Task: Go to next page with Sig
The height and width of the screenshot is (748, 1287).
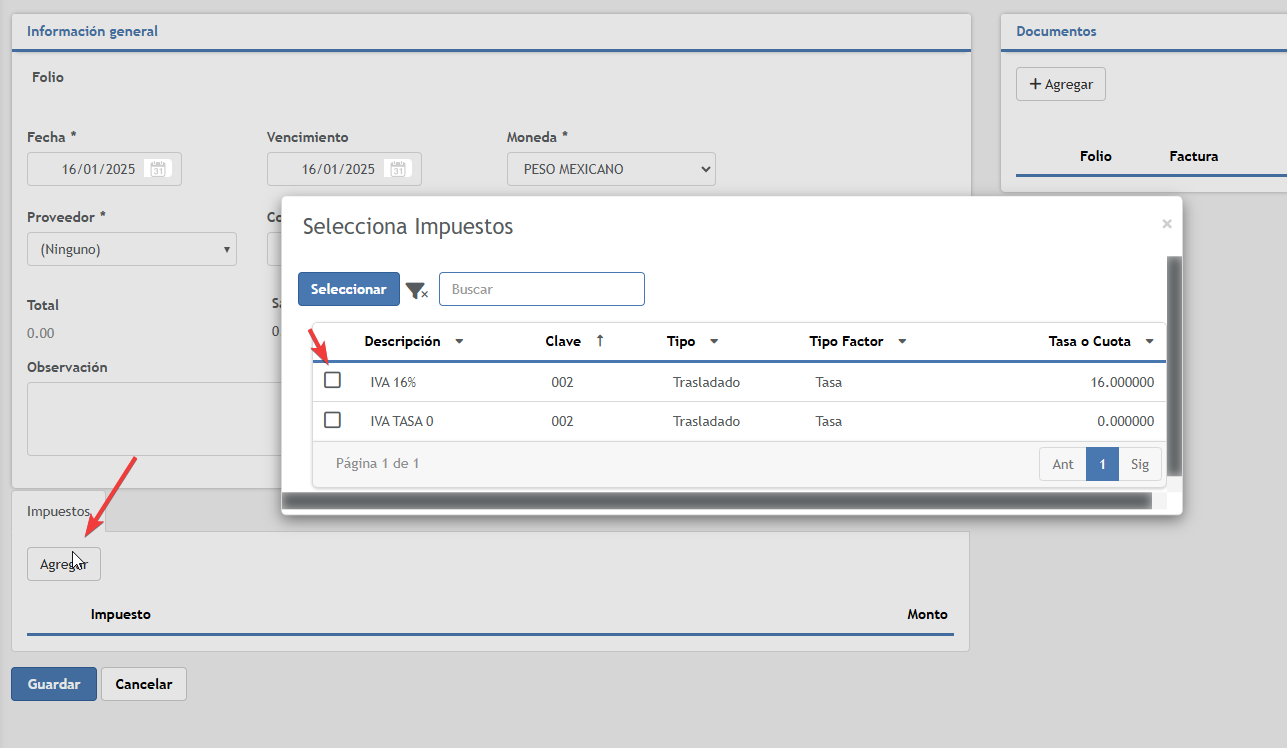Action: pyautogui.click(x=1140, y=464)
